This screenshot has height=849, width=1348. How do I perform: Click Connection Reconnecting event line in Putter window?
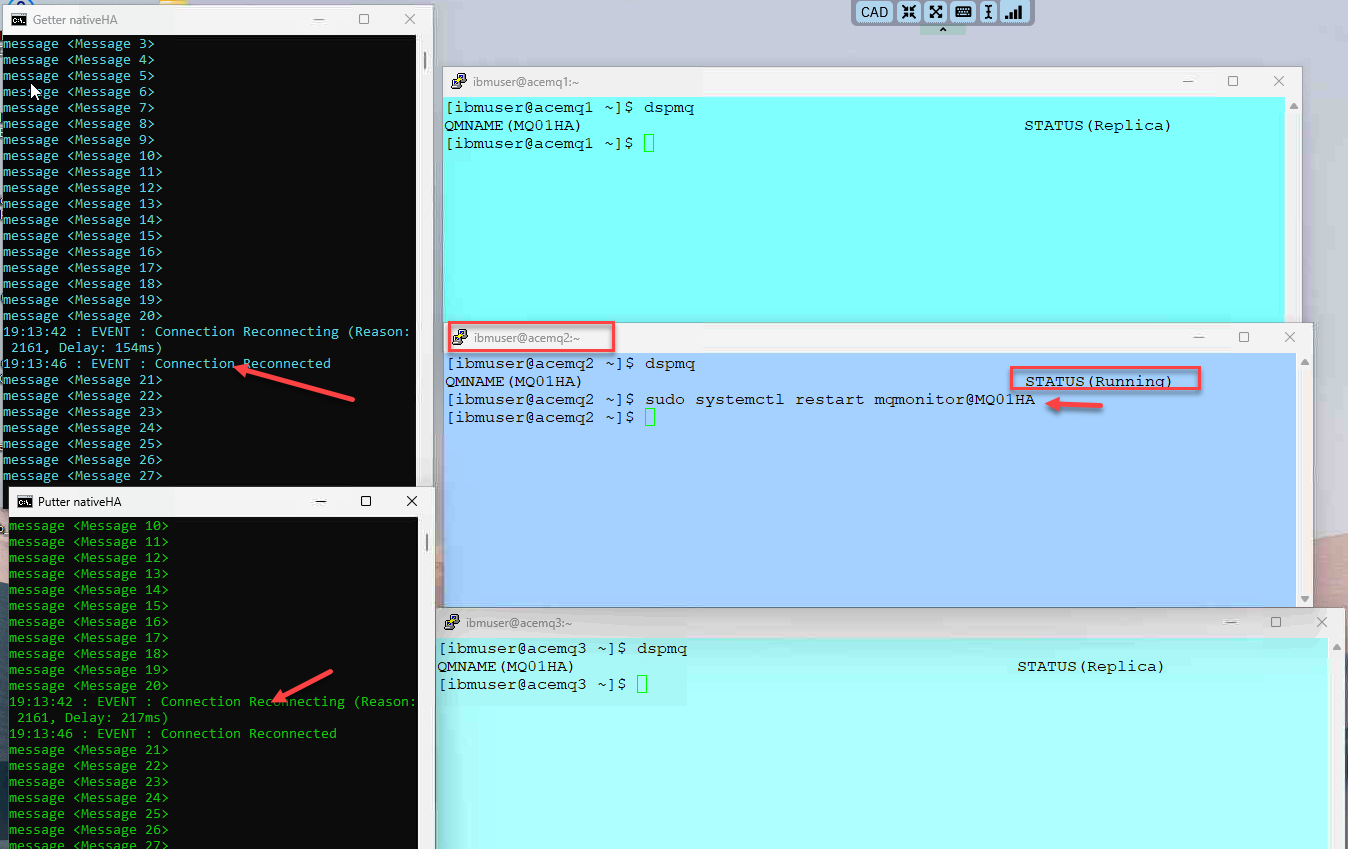click(213, 709)
